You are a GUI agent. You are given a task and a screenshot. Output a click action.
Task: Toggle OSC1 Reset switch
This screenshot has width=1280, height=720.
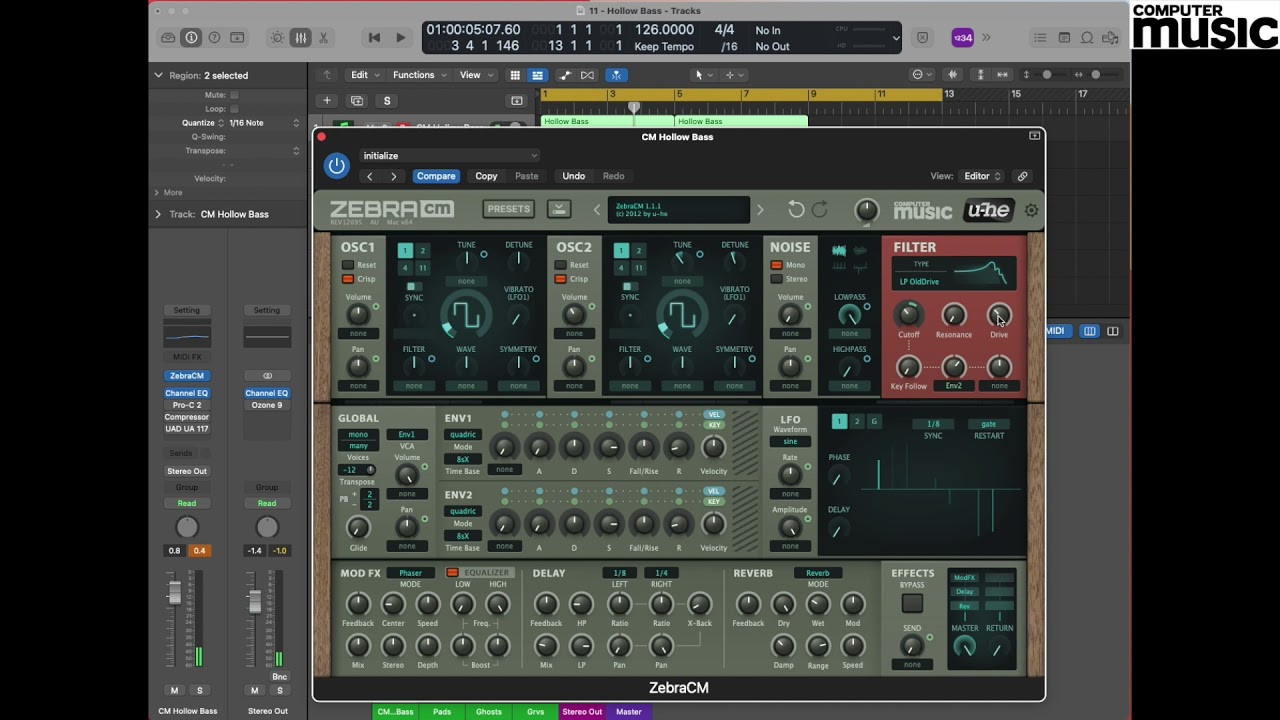tap(348, 265)
